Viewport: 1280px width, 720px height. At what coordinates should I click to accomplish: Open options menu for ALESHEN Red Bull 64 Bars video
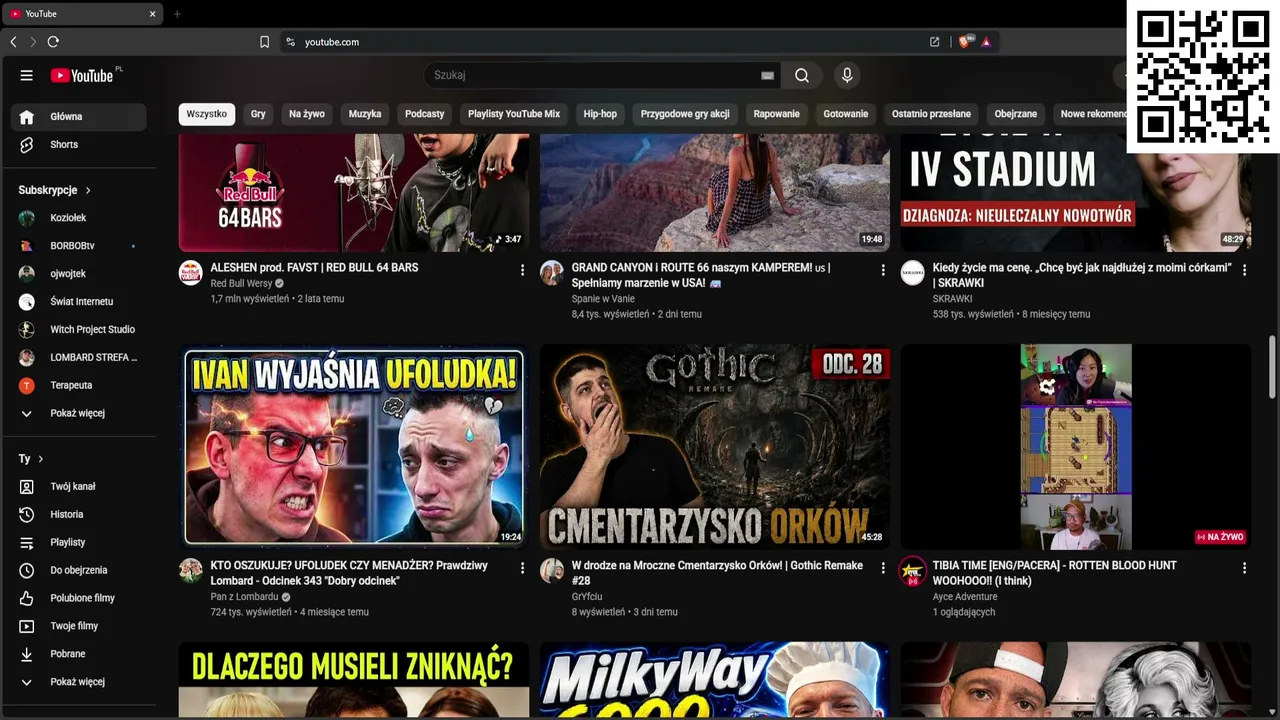(522, 270)
